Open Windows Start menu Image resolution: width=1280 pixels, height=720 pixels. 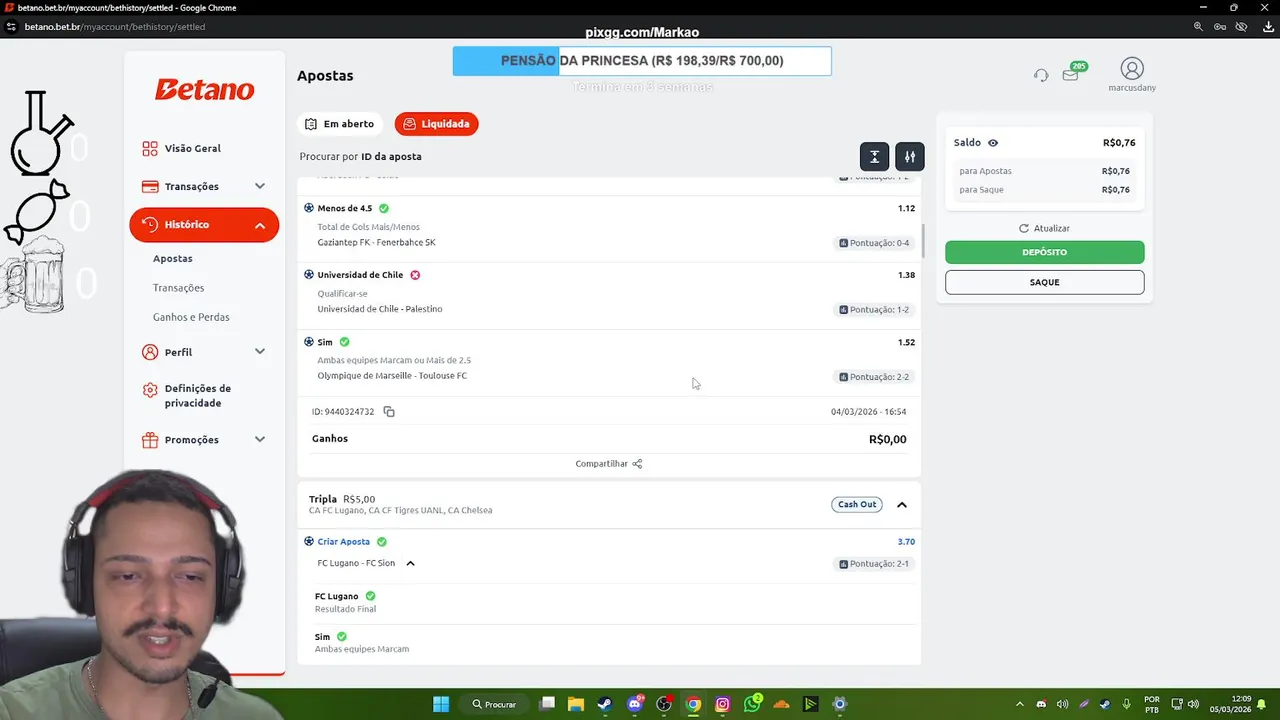pyautogui.click(x=441, y=704)
